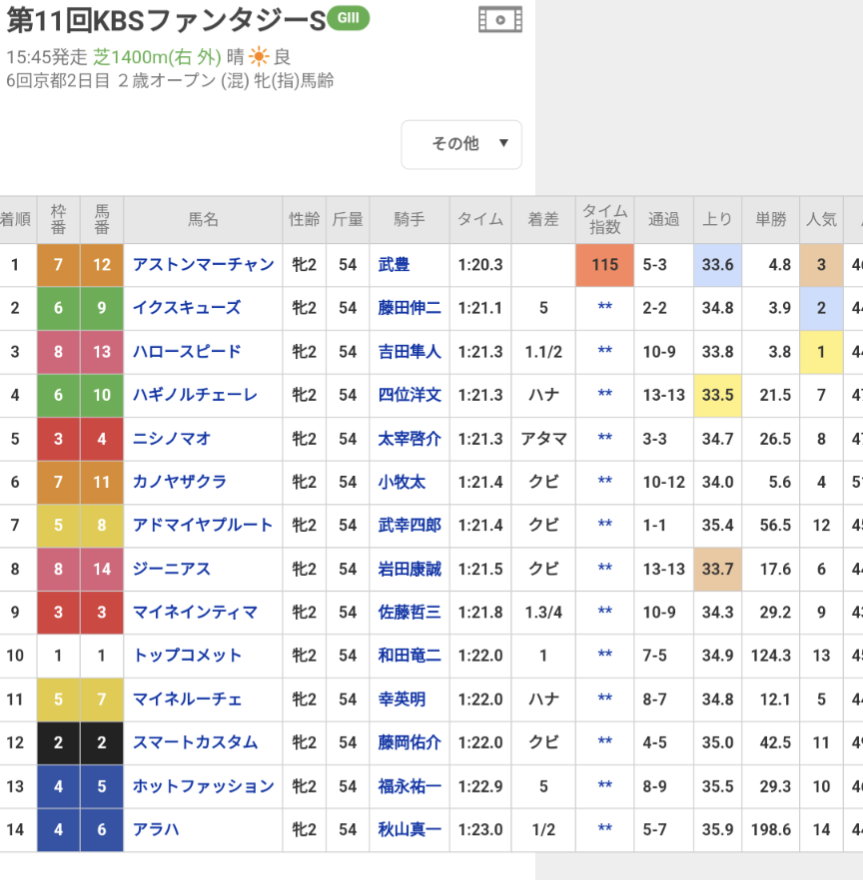This screenshot has width=863, height=880.
Task: Click the 着差 column header
Action: [x=543, y=219]
